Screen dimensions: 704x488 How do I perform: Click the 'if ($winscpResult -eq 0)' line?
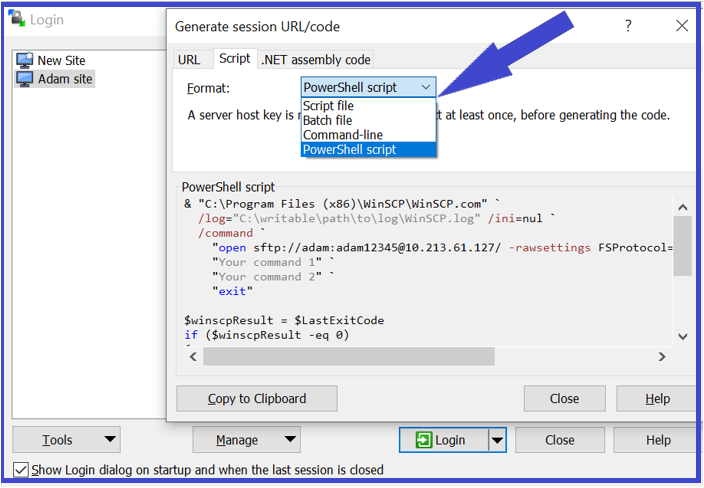(x=266, y=335)
